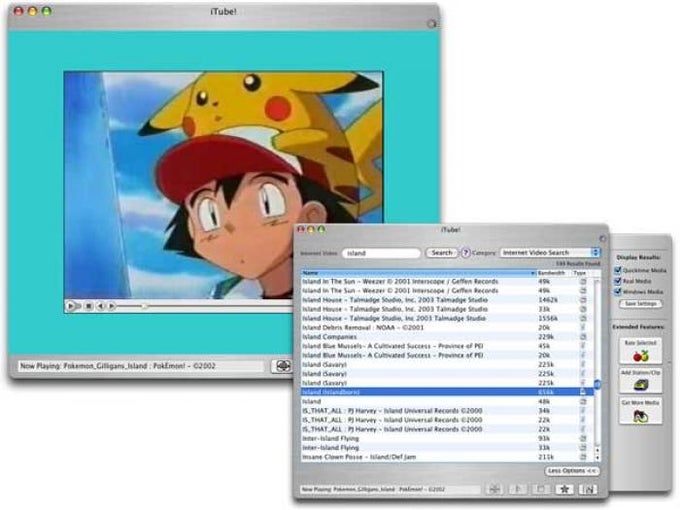The width and height of the screenshot is (680, 510).
Task: Click the star favorites button in bottom toolbar
Action: coord(564,489)
